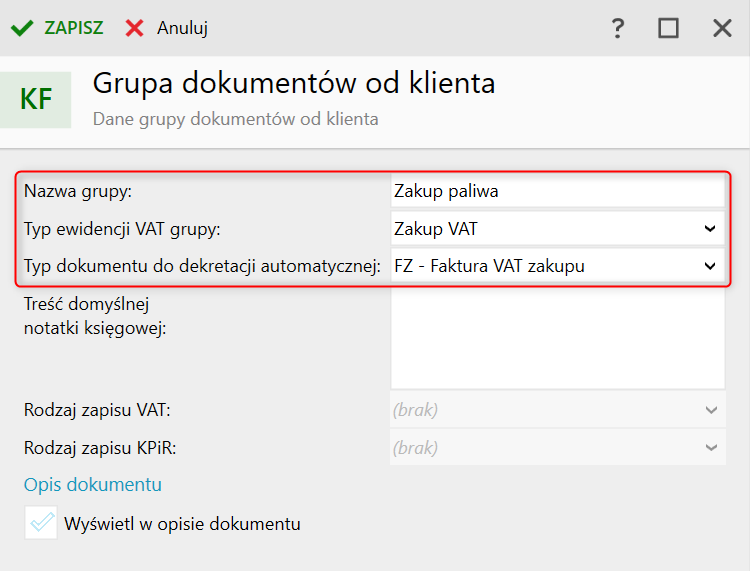The height and width of the screenshot is (571, 750).
Task: Click the green KF document group icon
Action: 36,99
